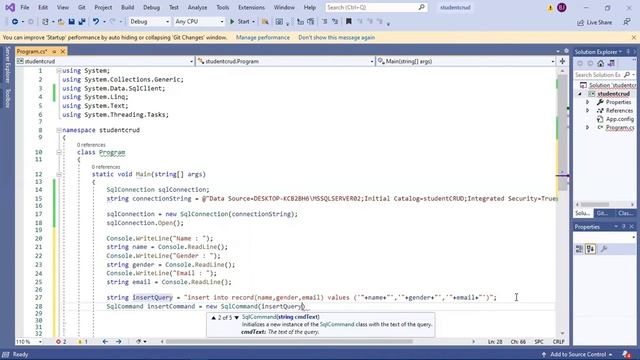The height and width of the screenshot is (360, 640).
Task: Click the Find in Files toolbar icon
Action: click(265, 22)
